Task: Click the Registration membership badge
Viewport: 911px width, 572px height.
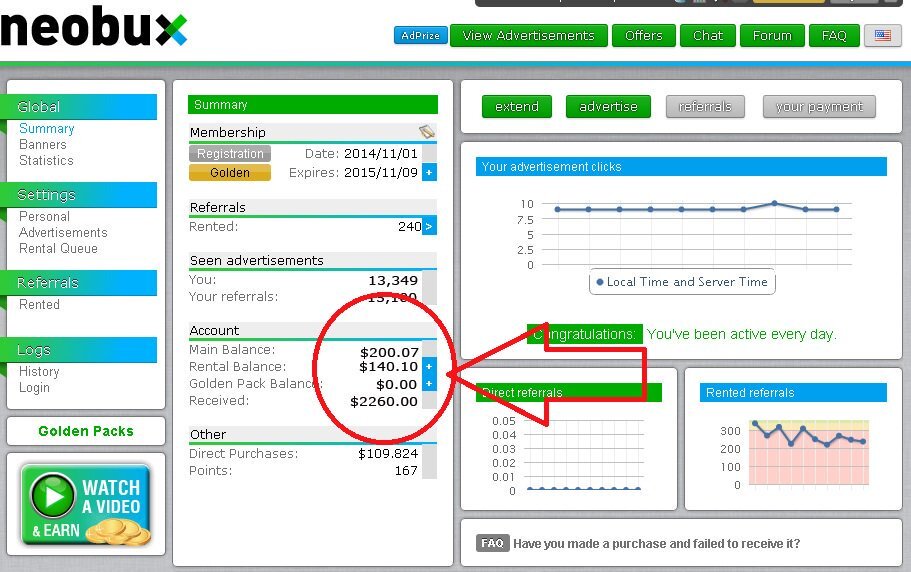Action: click(x=230, y=153)
